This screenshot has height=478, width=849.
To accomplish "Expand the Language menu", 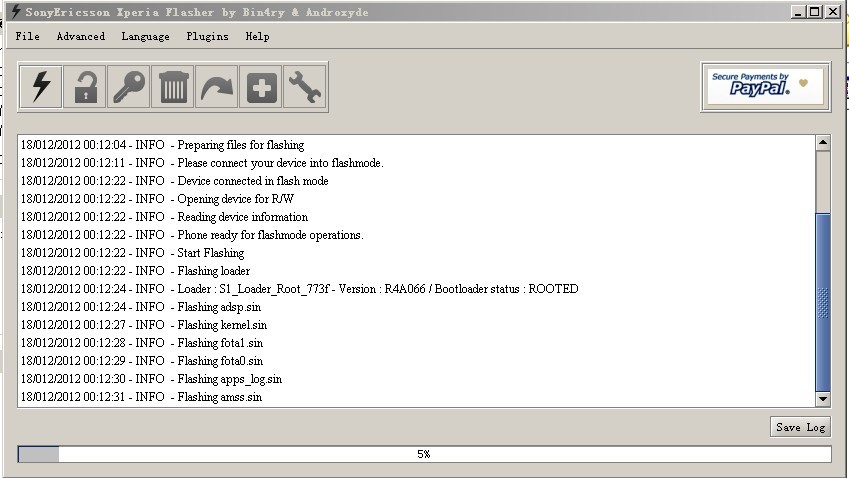I will (145, 36).
